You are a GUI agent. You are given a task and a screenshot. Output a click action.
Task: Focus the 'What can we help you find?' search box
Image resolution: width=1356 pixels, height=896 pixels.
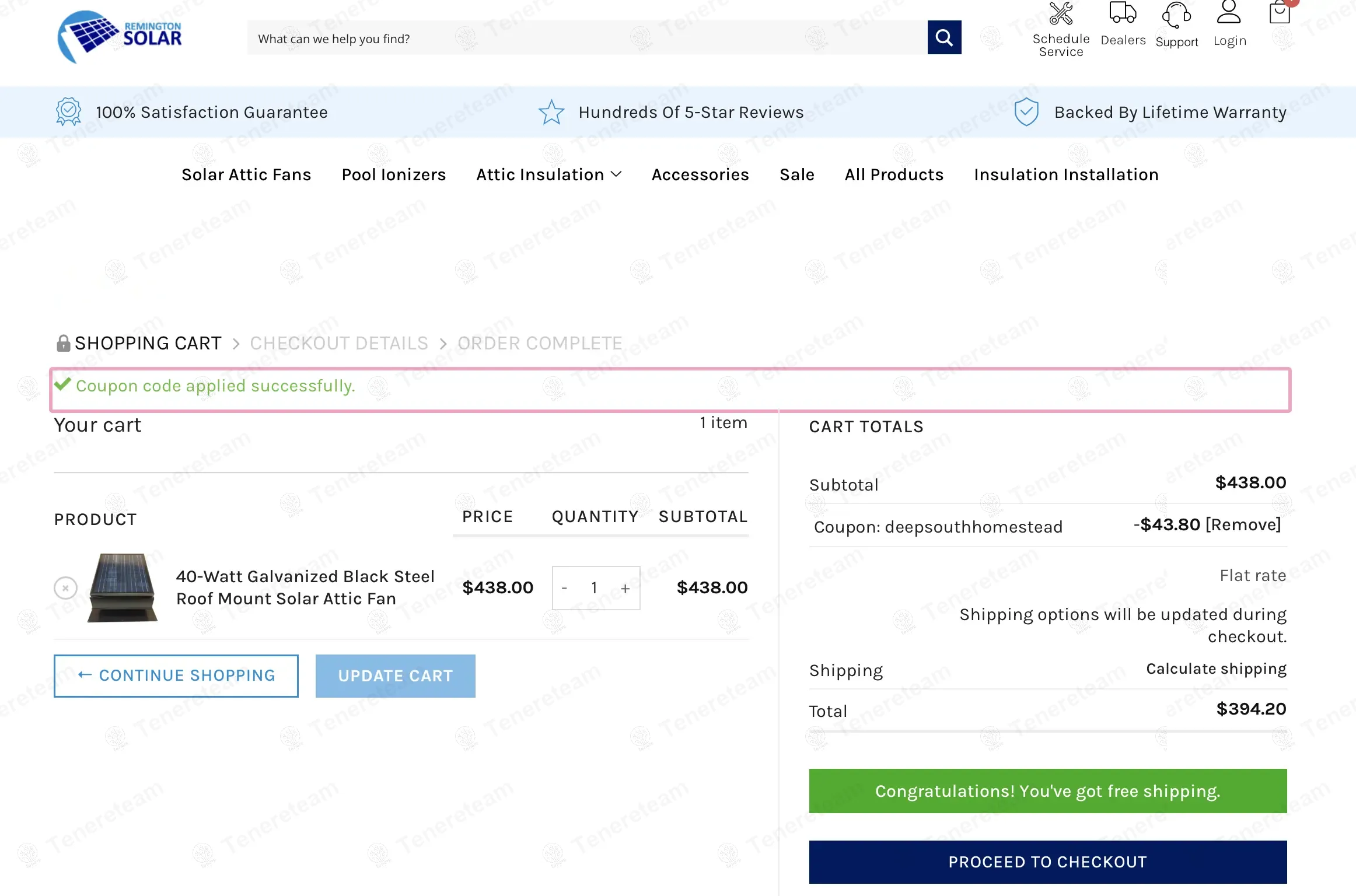pyautogui.click(x=587, y=38)
